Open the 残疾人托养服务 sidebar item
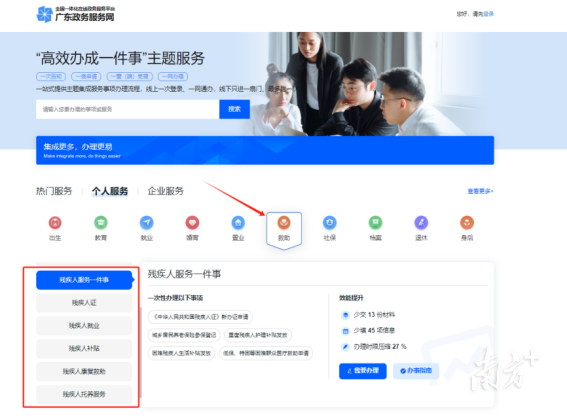567x419 pixels. (x=84, y=394)
